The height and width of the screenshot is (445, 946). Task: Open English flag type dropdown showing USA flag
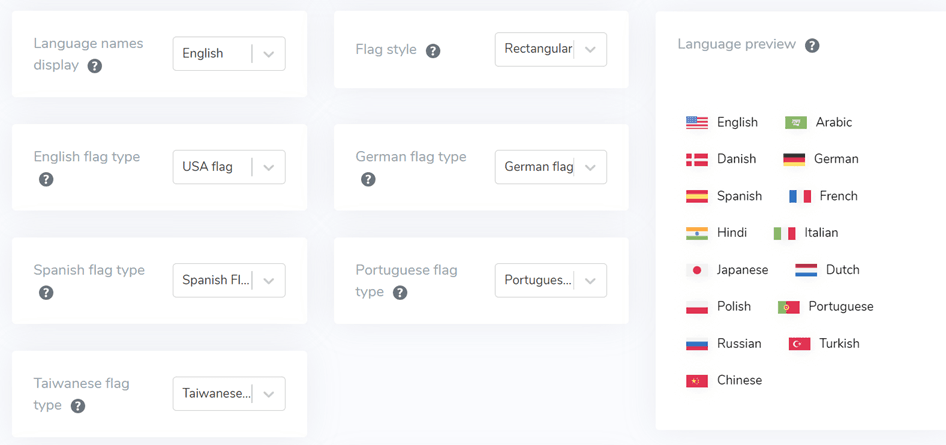coord(229,167)
